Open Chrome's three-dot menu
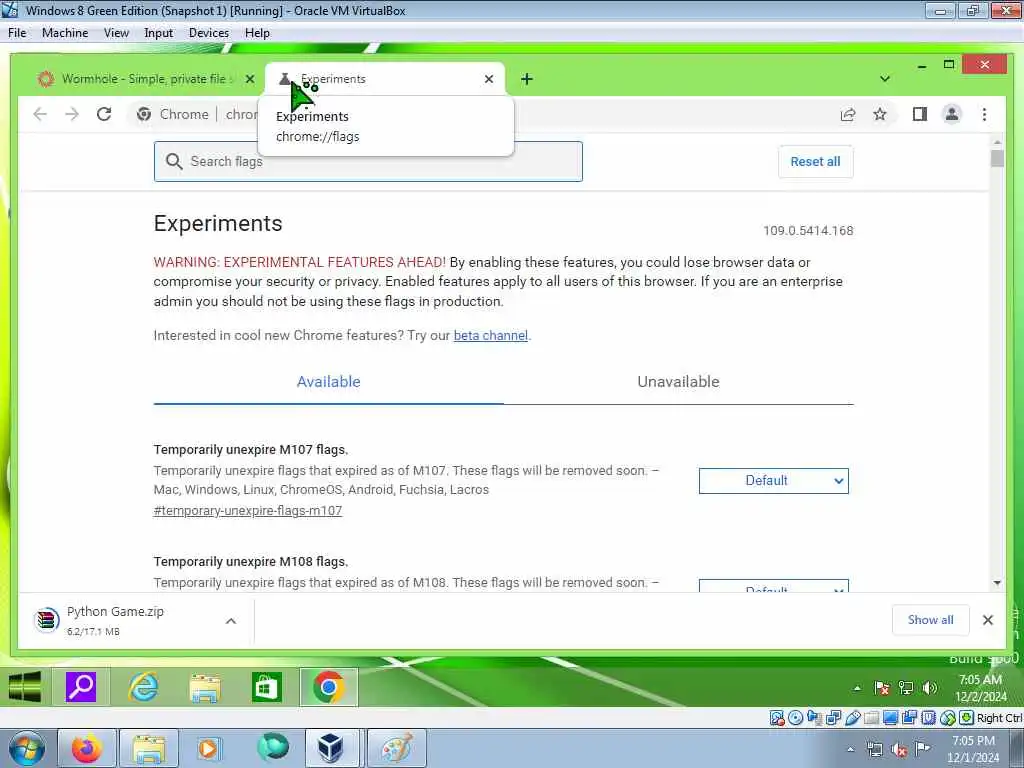The image size is (1024, 768). click(984, 114)
